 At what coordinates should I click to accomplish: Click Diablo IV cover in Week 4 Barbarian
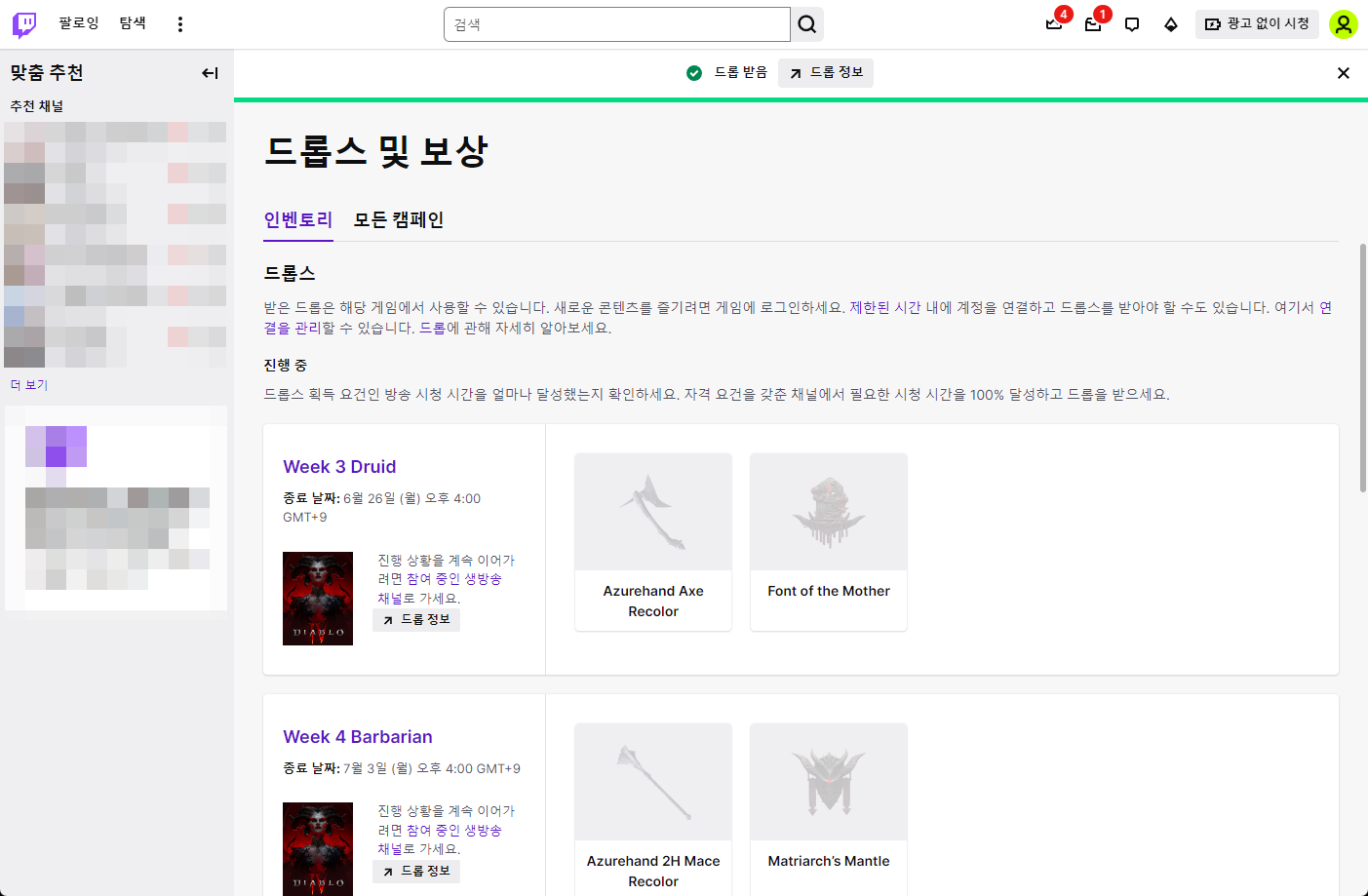click(x=318, y=849)
